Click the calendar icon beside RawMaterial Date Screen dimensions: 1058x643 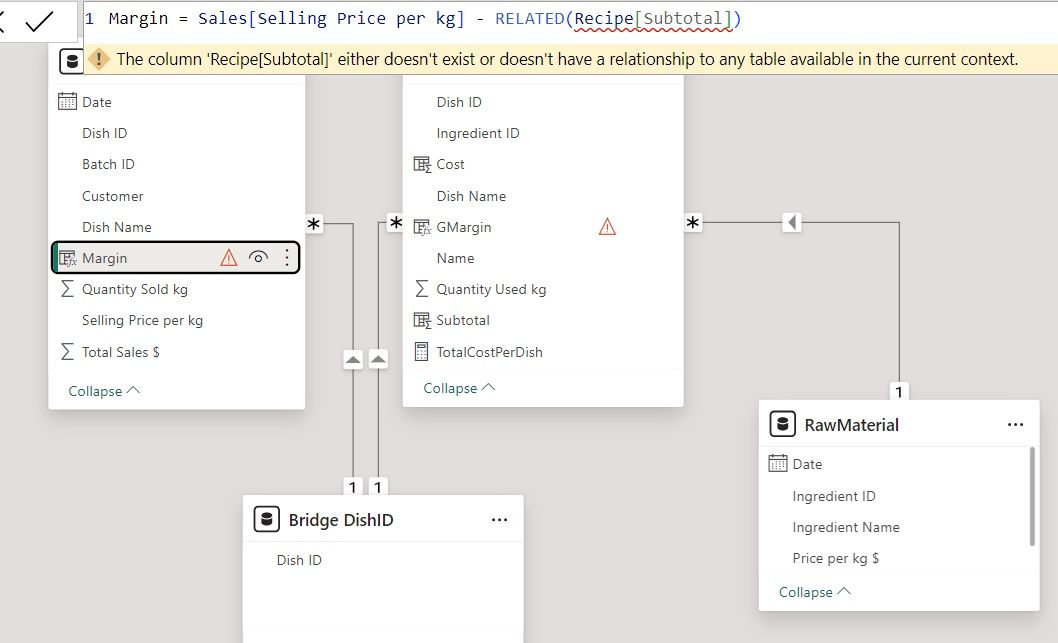point(778,464)
